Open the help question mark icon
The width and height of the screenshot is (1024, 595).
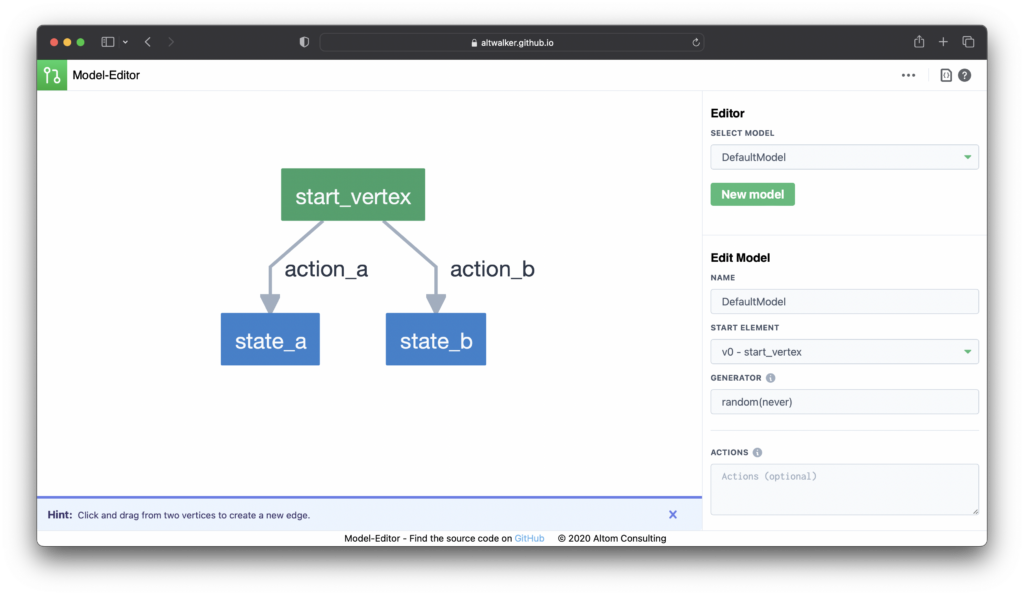pos(965,75)
